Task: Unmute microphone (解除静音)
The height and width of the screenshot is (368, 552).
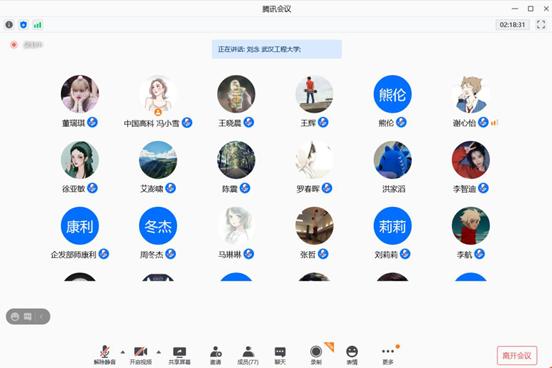Action: point(105,355)
